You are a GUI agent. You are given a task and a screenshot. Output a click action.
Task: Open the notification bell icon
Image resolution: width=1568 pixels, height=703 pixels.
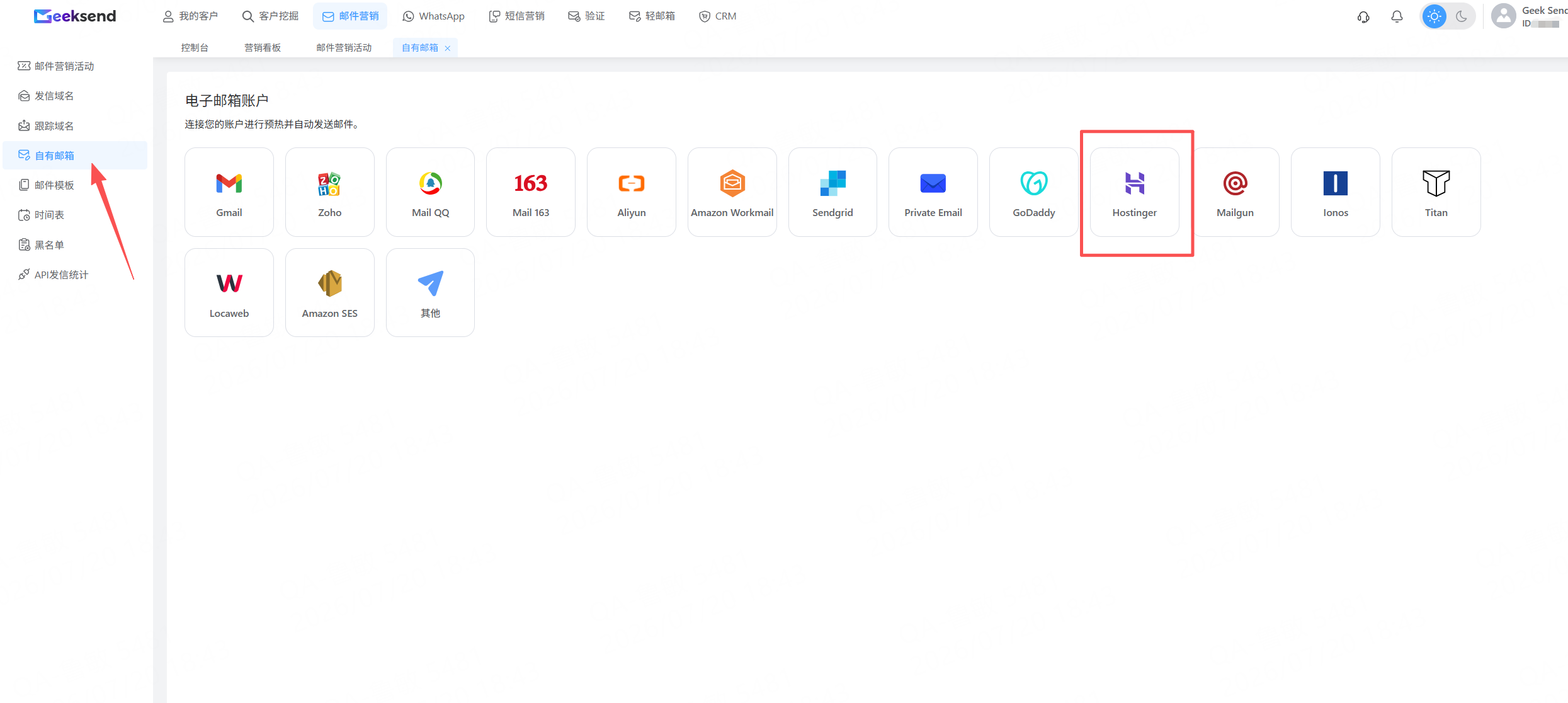(x=1397, y=16)
